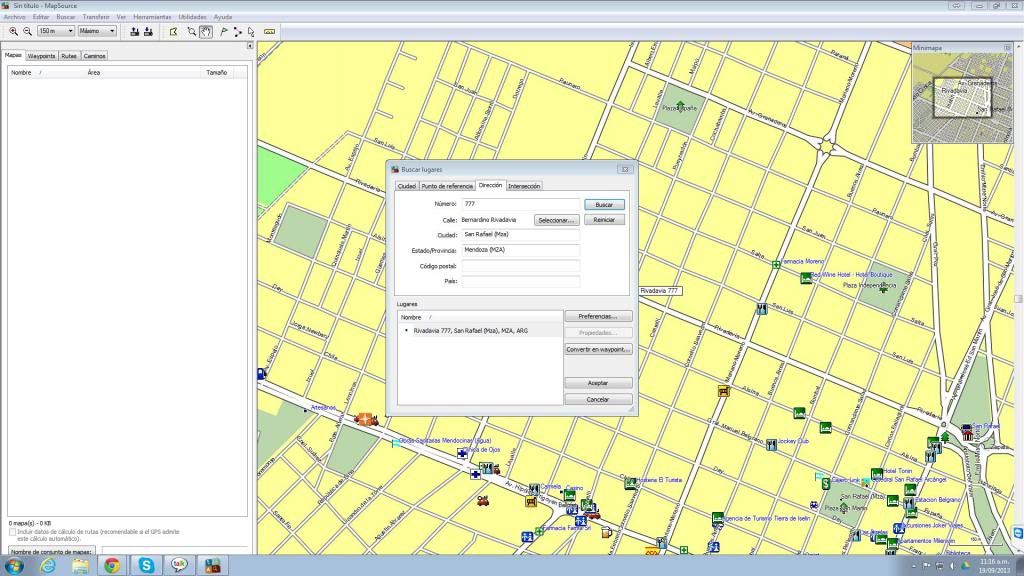The height and width of the screenshot is (576, 1024).
Task: Click the Reiniciar button
Action: point(604,220)
